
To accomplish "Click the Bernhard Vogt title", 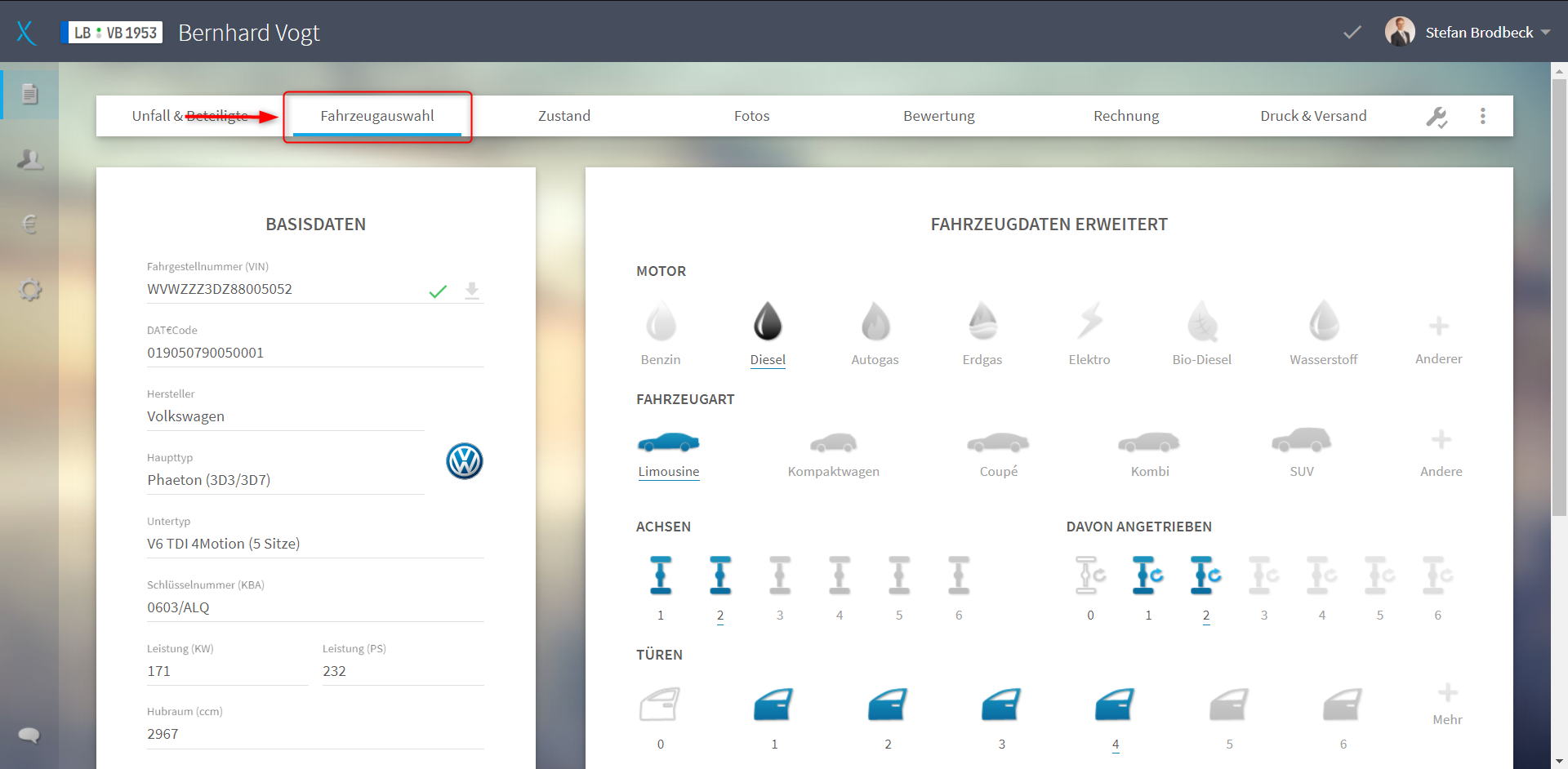I will pyautogui.click(x=249, y=33).
